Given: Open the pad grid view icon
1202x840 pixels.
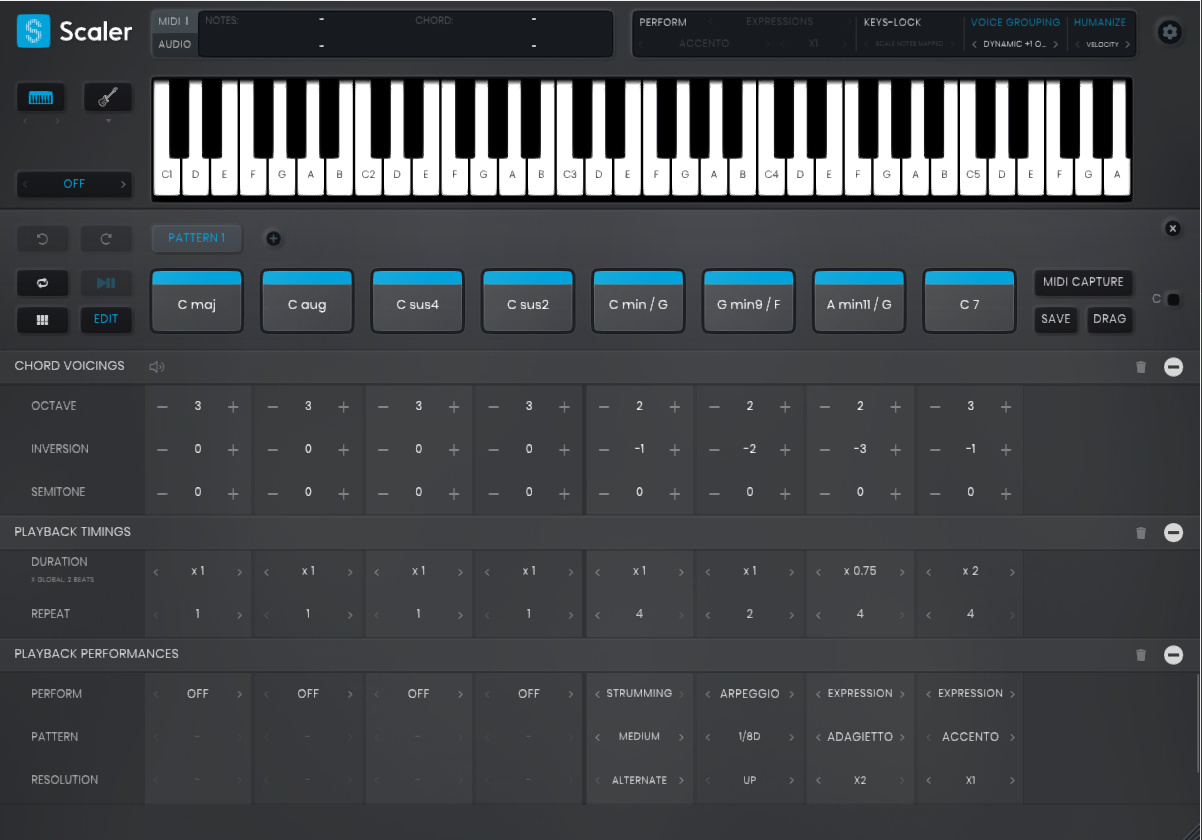Looking at the screenshot, I should click(42, 320).
